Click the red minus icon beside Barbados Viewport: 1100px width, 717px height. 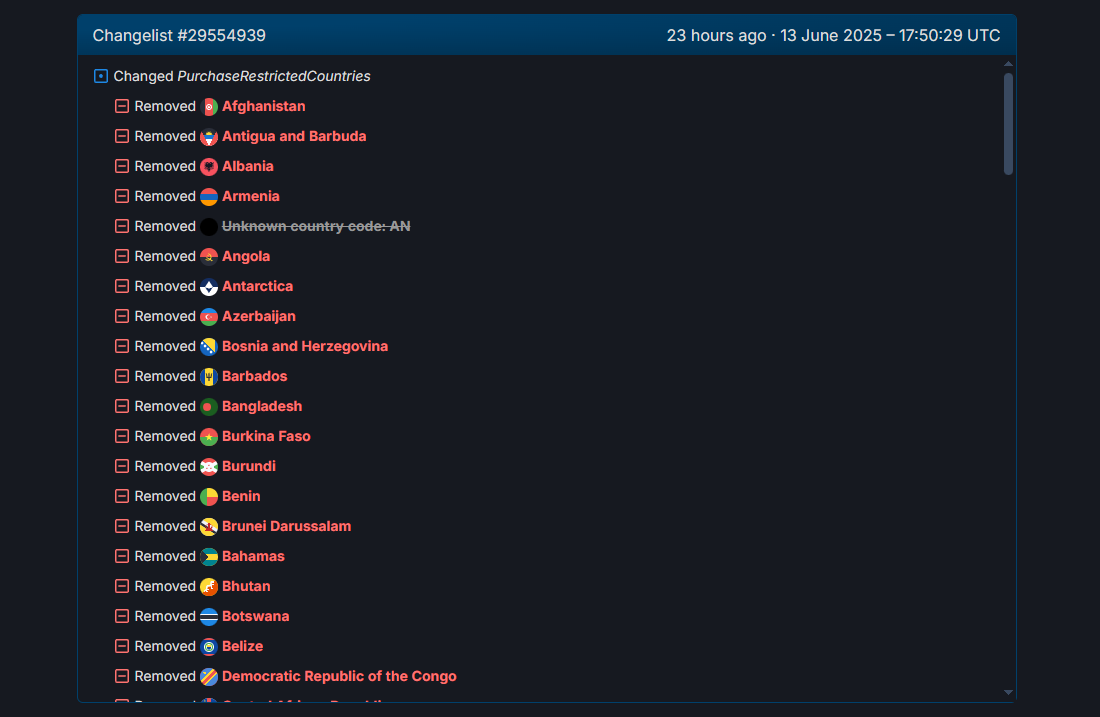click(x=122, y=376)
